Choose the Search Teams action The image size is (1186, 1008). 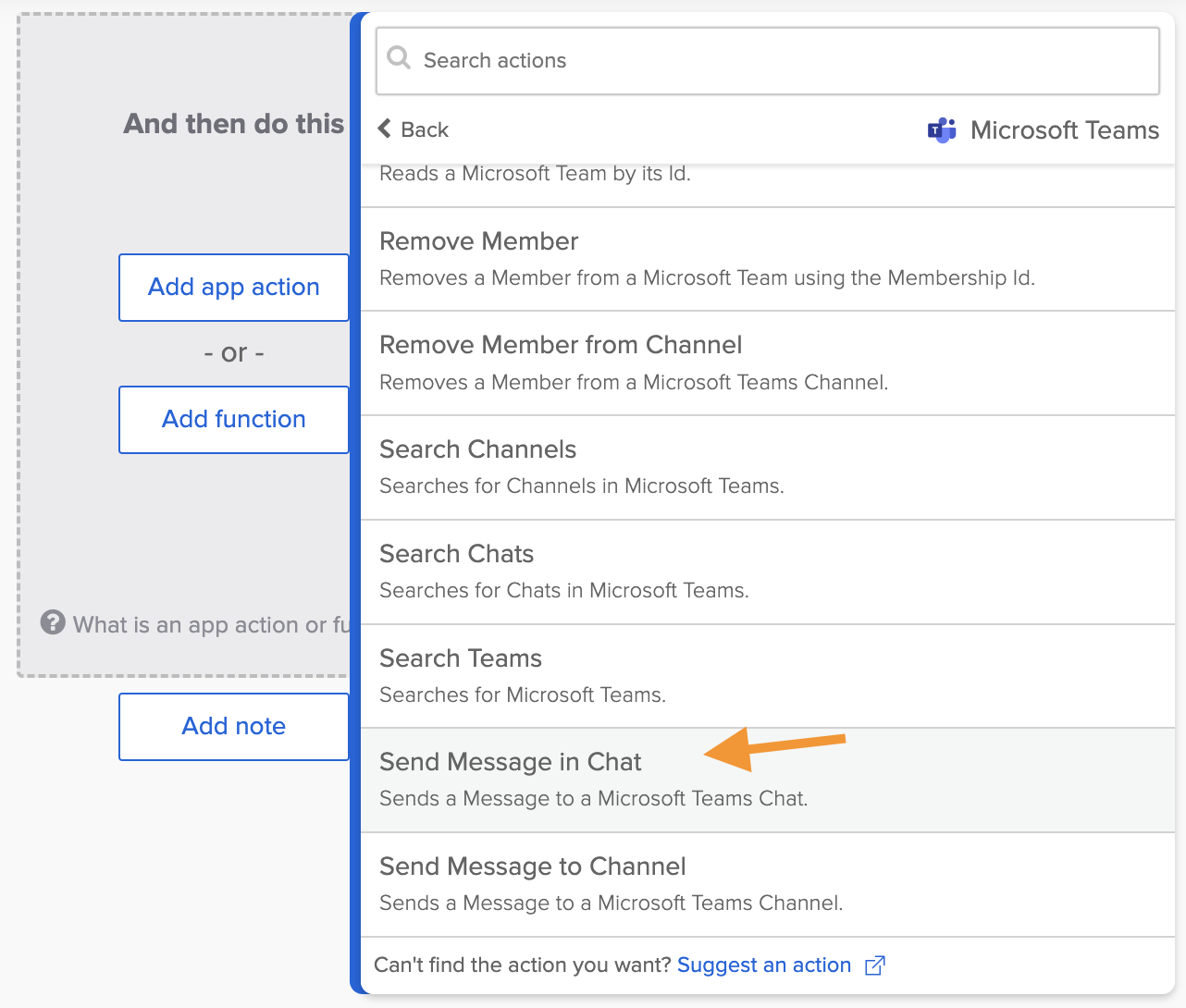click(x=766, y=676)
